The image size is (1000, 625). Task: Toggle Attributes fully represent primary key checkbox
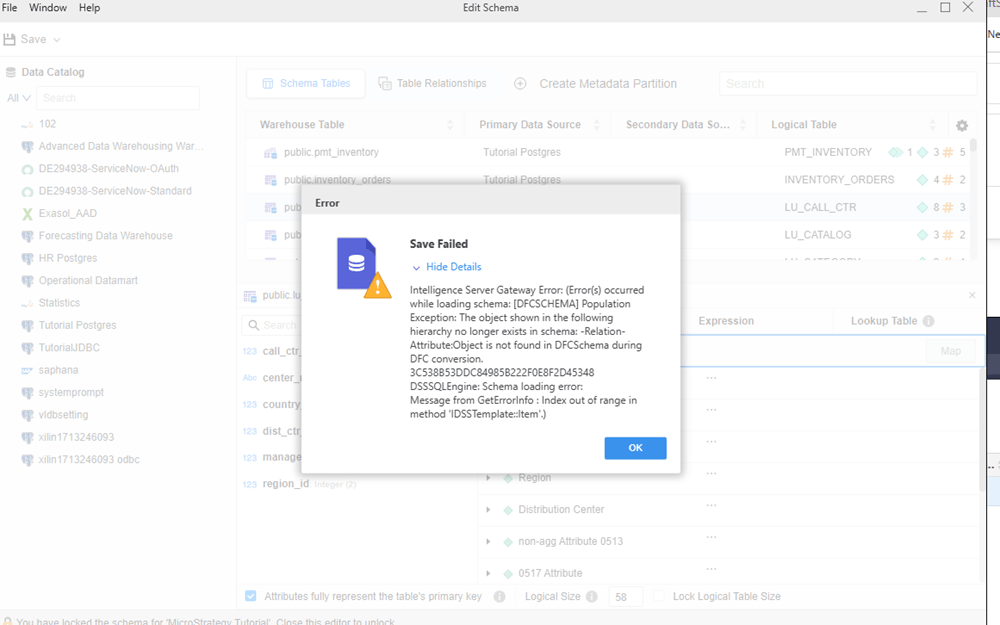tap(251, 596)
